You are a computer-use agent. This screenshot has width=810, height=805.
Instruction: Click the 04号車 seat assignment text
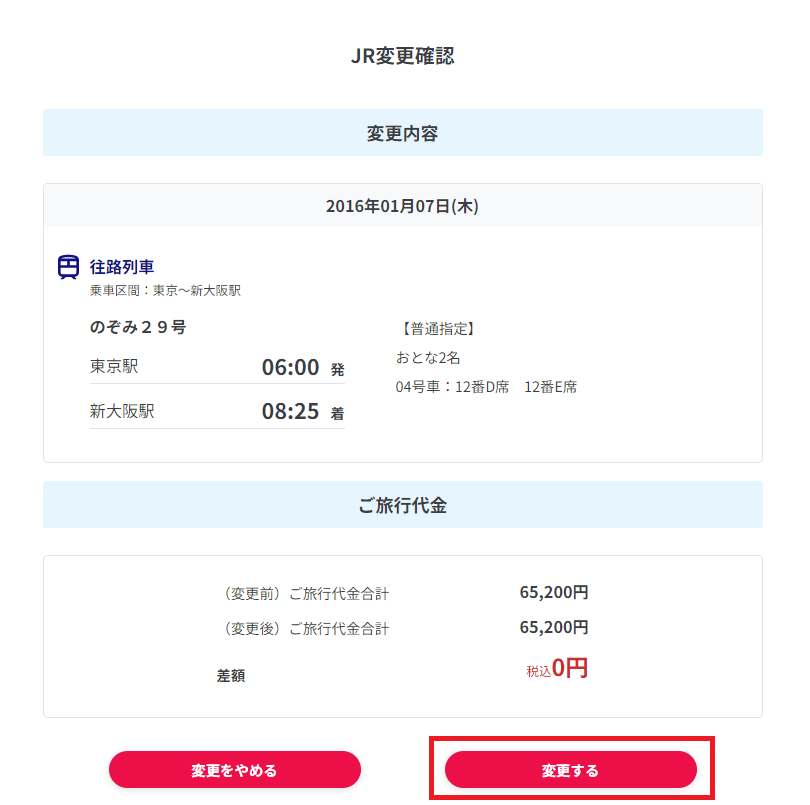click(x=486, y=387)
